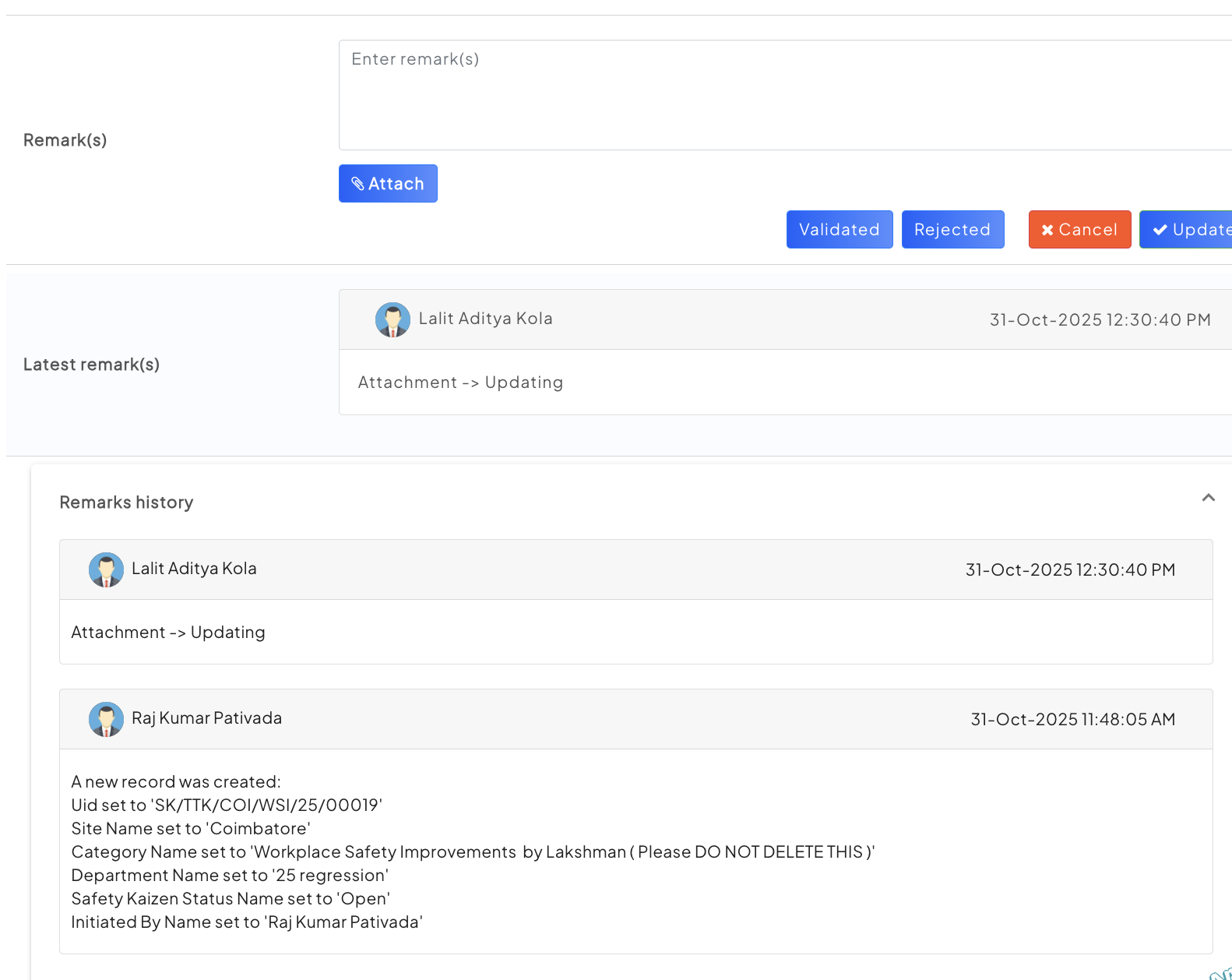Click the Latest remark(s) label
Image resolution: width=1232 pixels, height=980 pixels.
click(x=91, y=365)
